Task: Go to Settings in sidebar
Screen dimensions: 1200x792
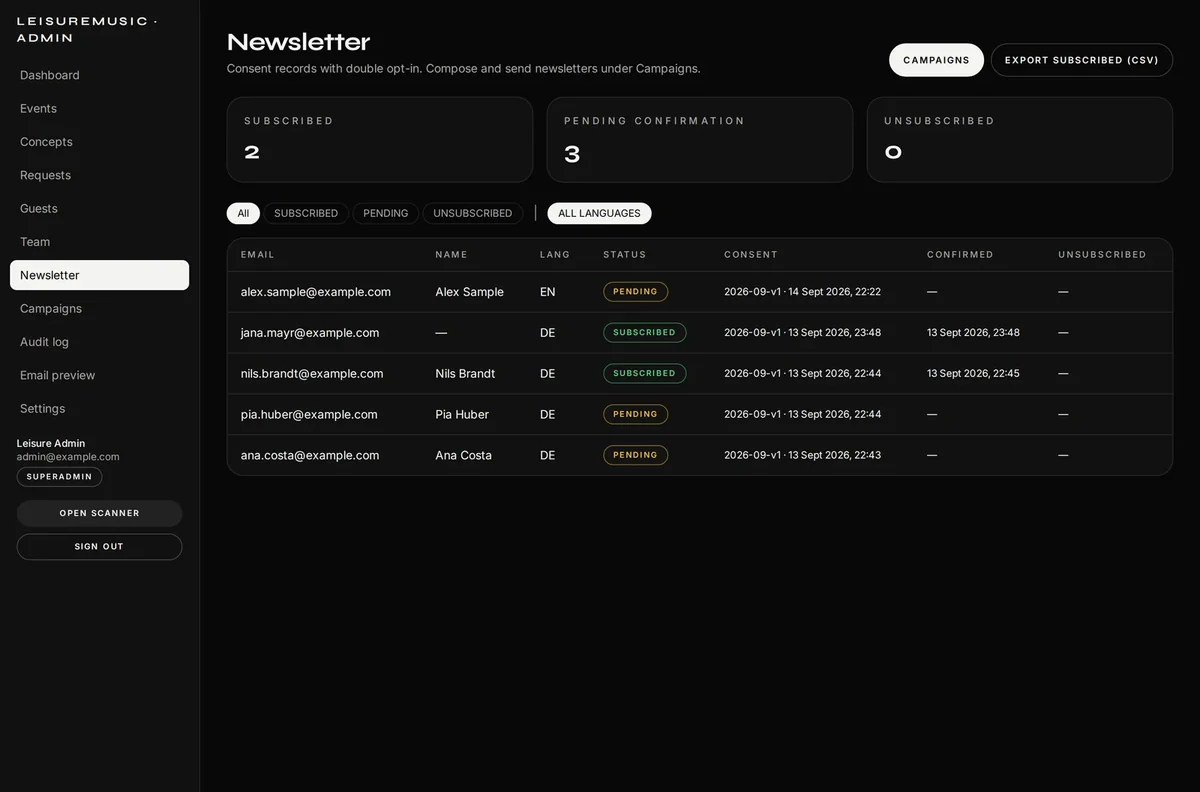Action: coord(99,408)
